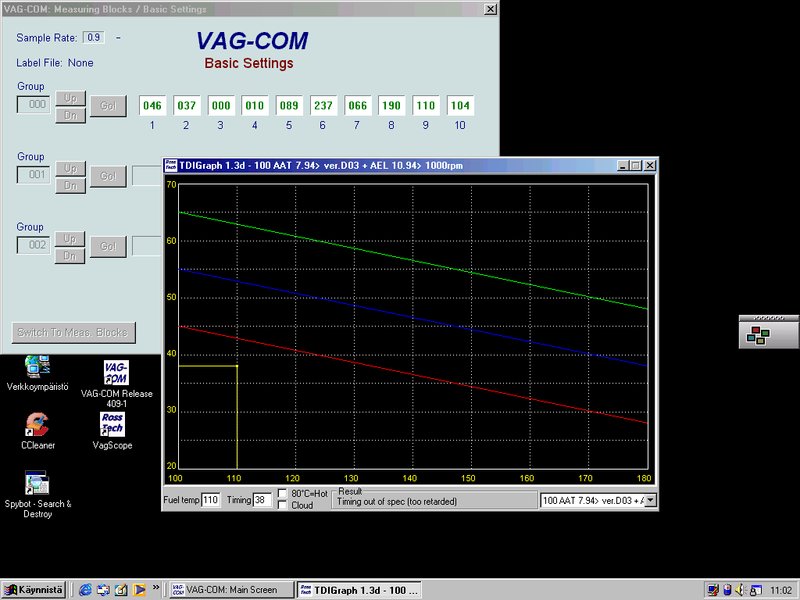Enable the 80°C=Hot checkbox
The image size is (800, 600).
coord(283,493)
